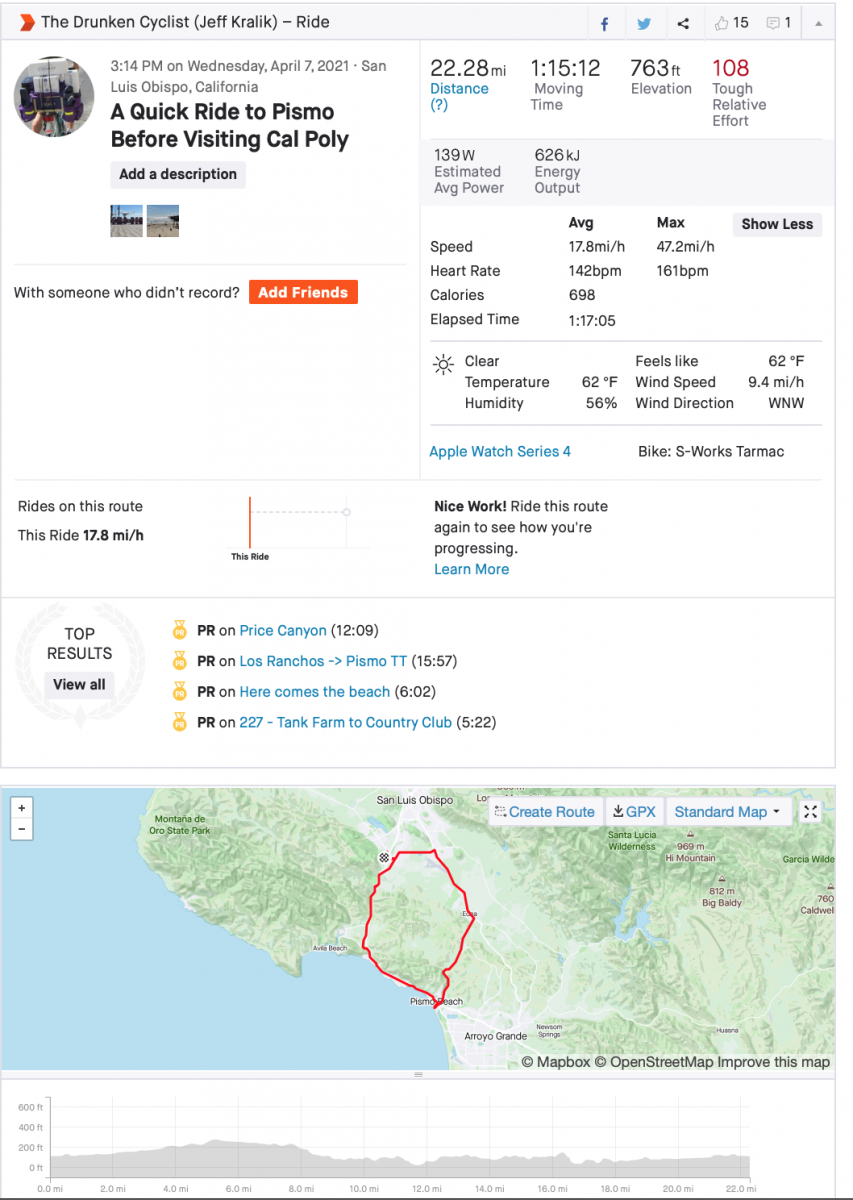The width and height of the screenshot is (853, 1200).
Task: Collapse stats with Show Less
Action: 777,224
